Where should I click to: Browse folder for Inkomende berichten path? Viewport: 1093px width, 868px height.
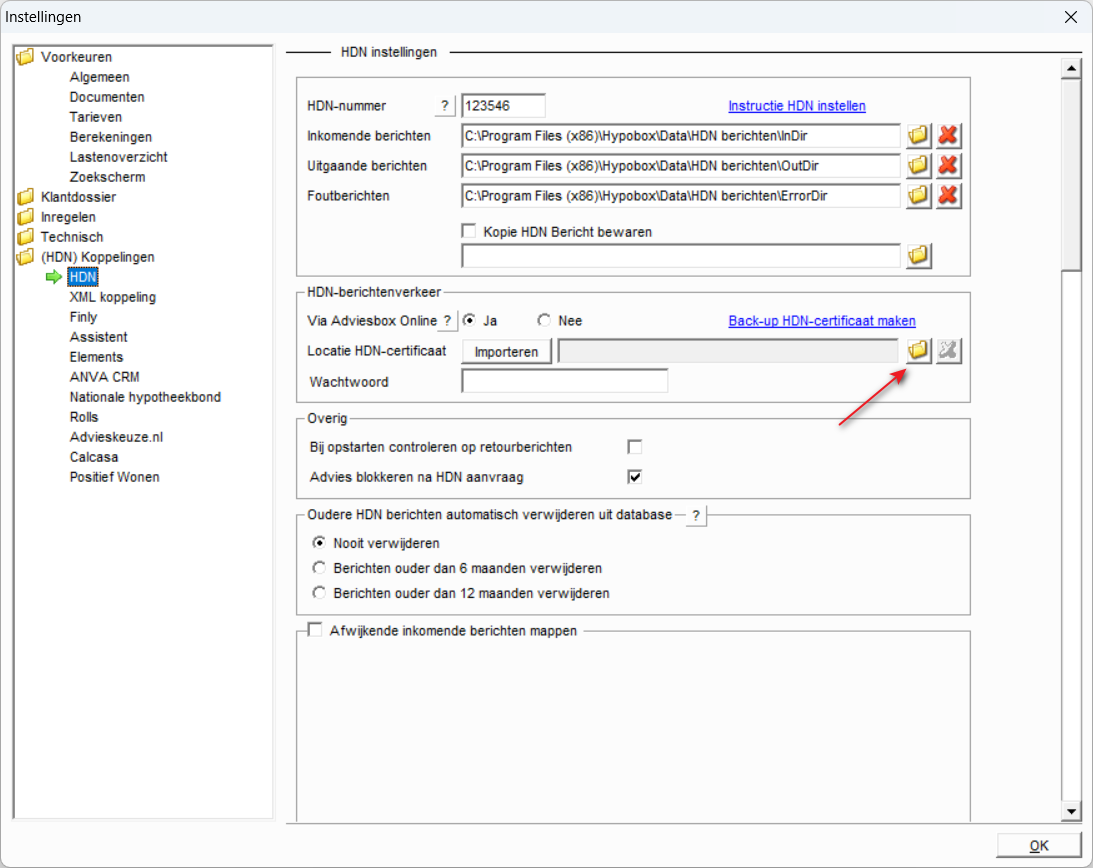(x=918, y=135)
